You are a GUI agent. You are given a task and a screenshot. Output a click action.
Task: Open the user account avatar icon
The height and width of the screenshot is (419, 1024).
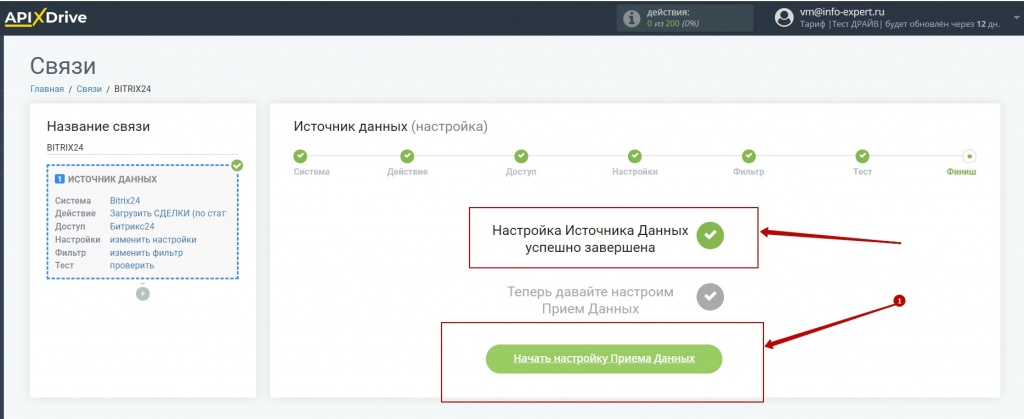[x=784, y=18]
